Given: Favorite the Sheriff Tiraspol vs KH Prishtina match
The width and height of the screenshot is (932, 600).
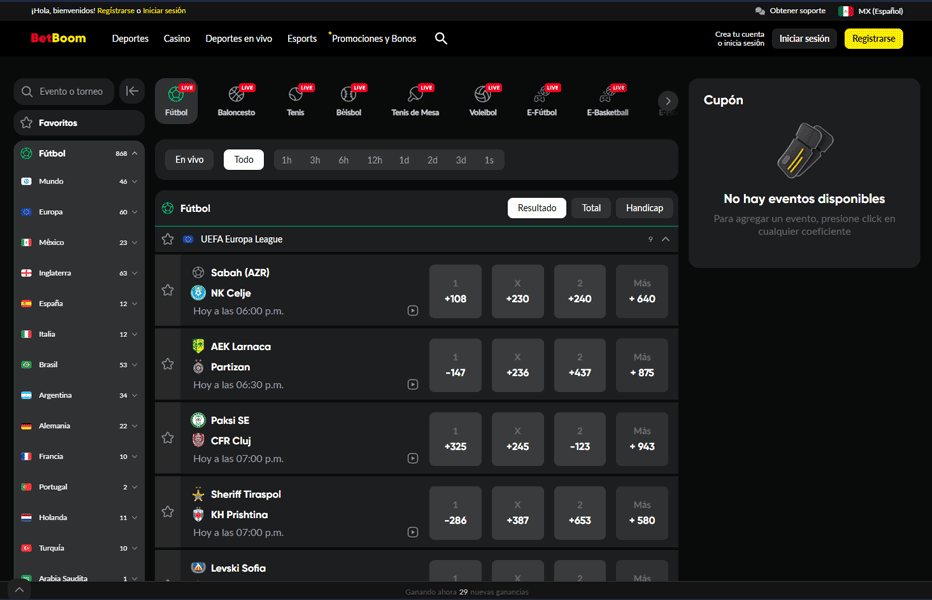Looking at the screenshot, I should tap(168, 511).
